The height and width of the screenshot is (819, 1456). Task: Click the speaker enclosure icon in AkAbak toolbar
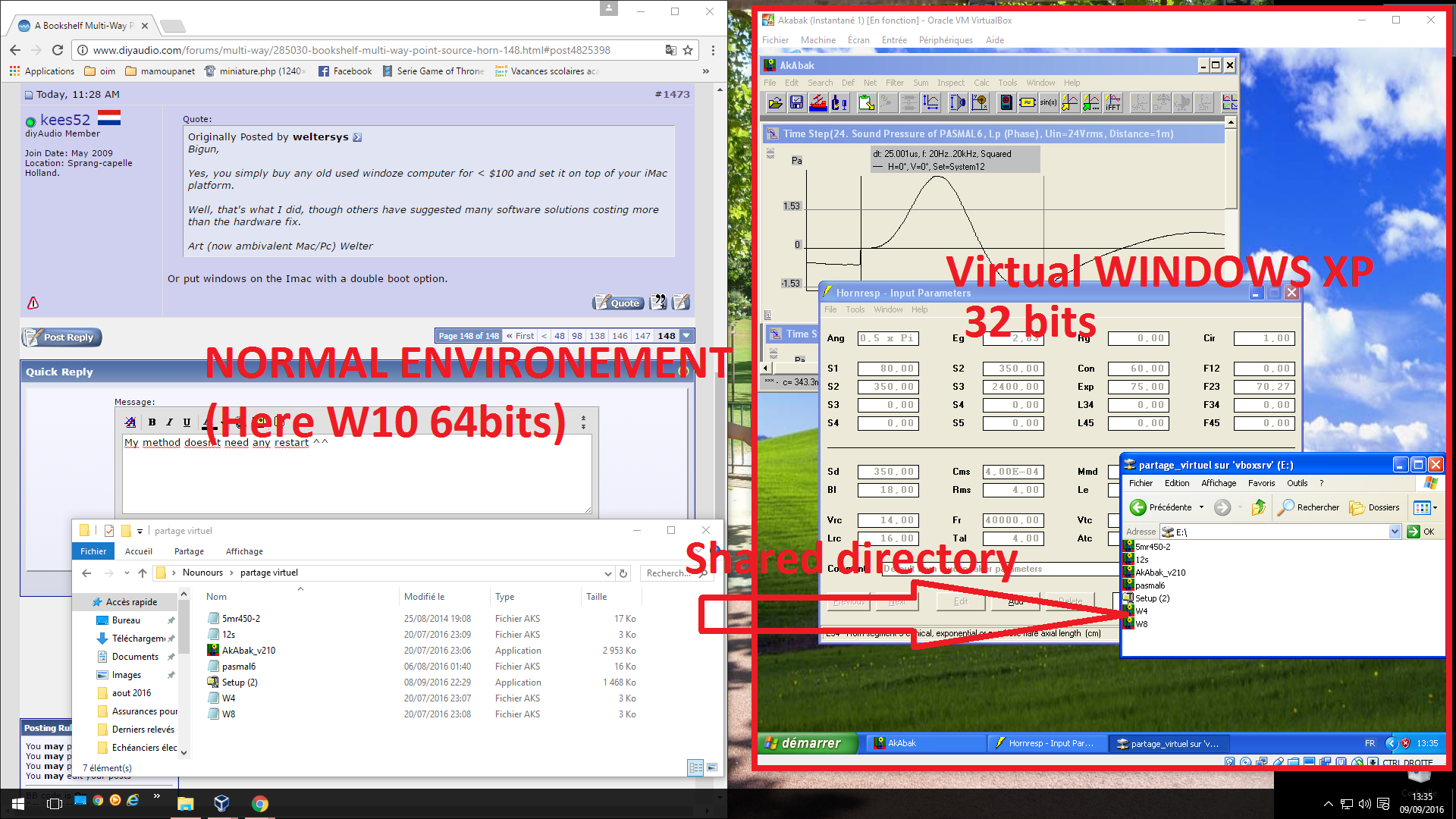1006,102
